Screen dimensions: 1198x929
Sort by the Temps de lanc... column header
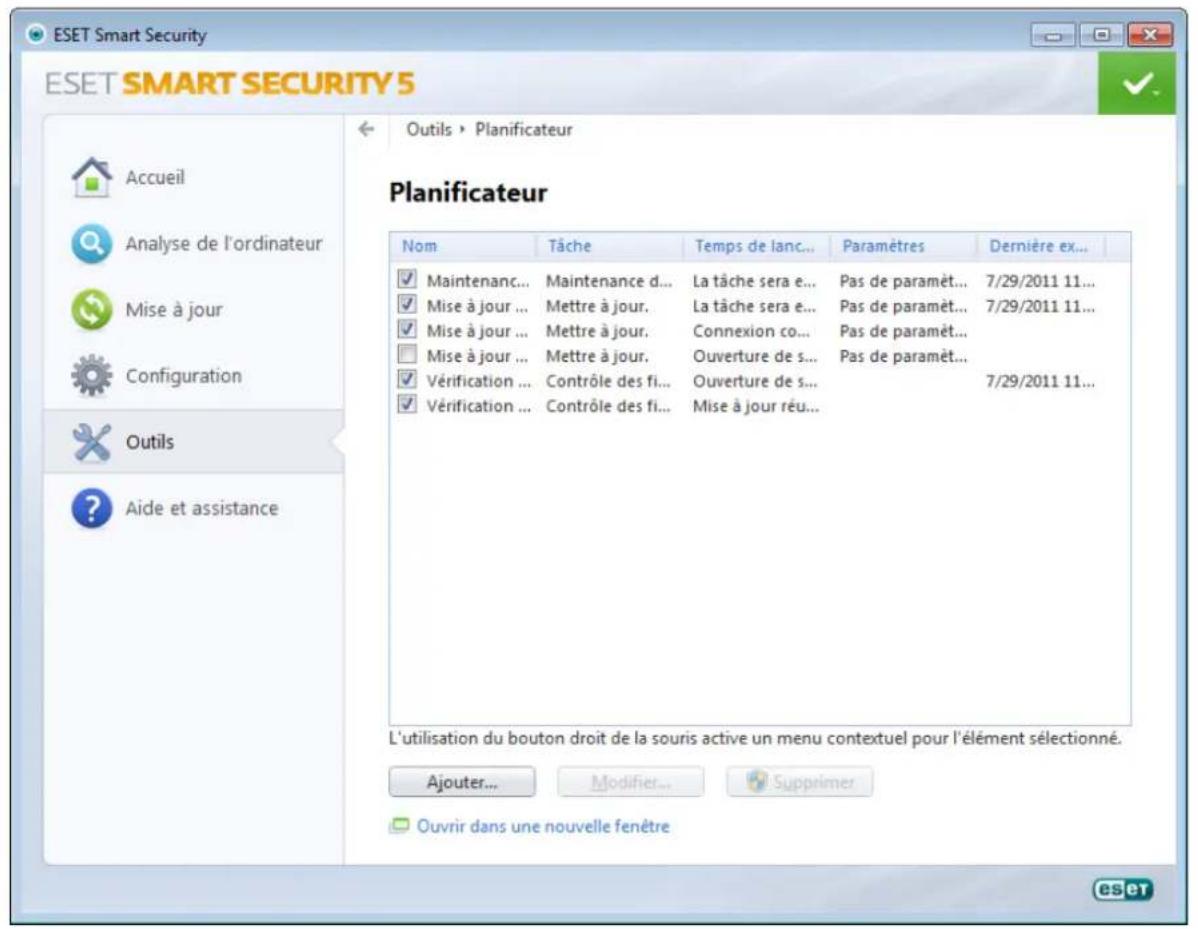[756, 246]
